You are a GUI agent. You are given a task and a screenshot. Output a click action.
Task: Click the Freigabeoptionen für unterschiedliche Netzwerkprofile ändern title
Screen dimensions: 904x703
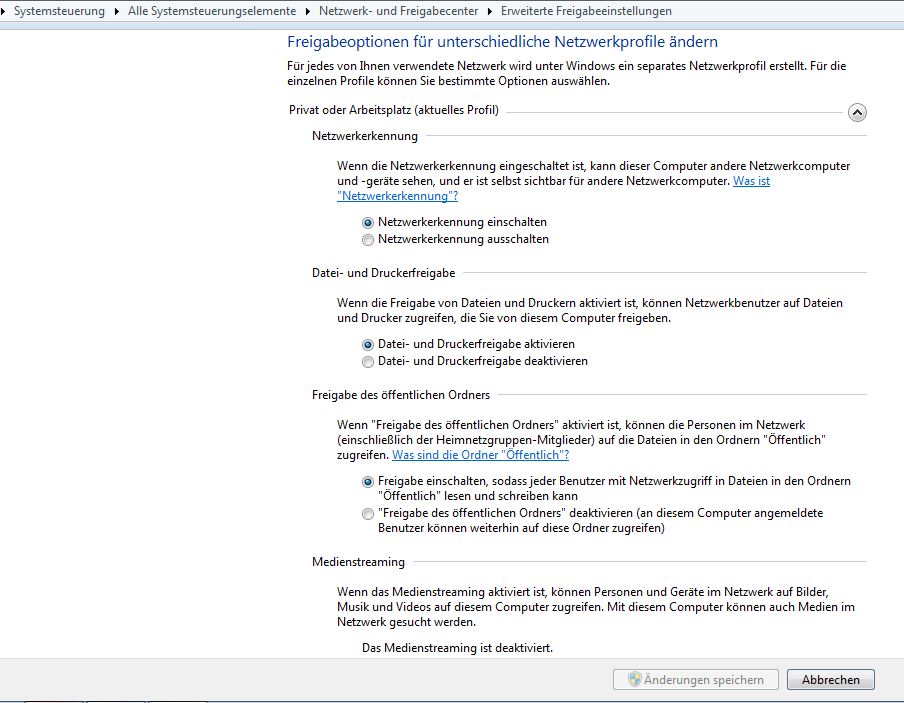[x=502, y=42]
